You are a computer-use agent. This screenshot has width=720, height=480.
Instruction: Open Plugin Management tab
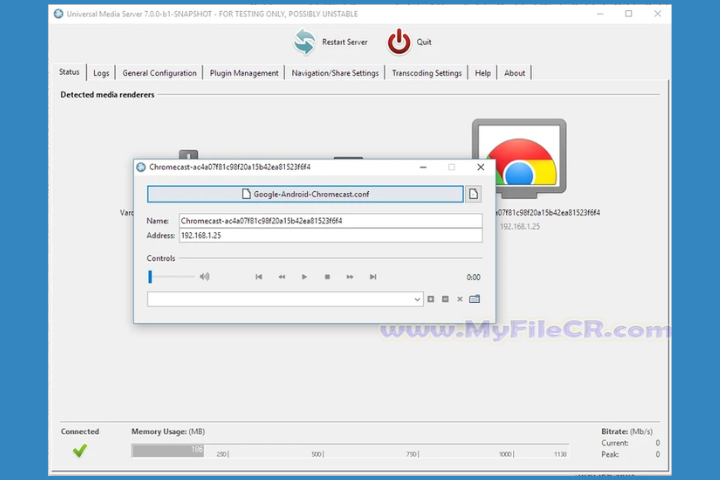click(244, 73)
